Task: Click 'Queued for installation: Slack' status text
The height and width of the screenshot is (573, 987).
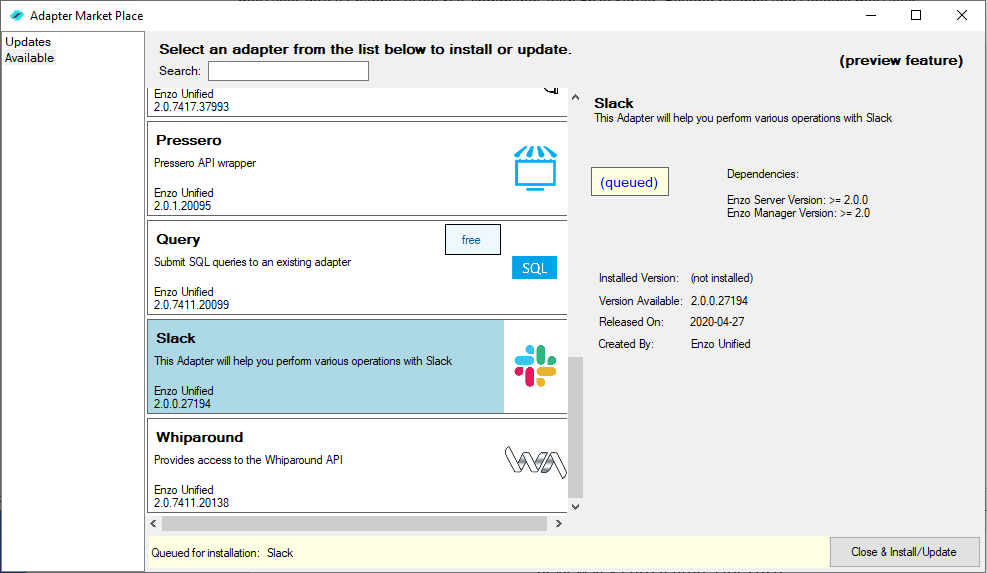Action: pos(222,553)
